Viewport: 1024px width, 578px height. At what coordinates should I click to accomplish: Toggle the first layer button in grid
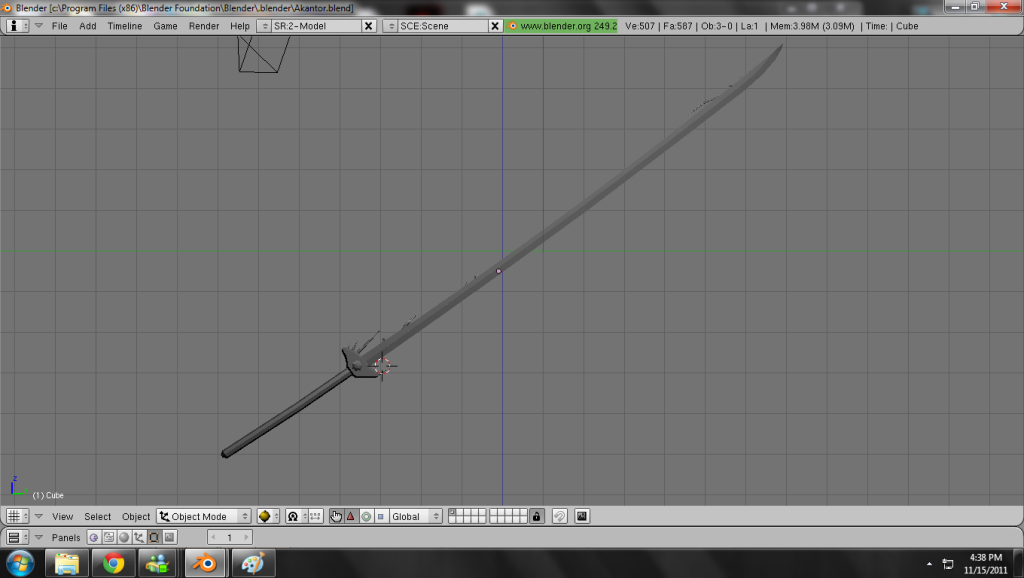coord(453,513)
